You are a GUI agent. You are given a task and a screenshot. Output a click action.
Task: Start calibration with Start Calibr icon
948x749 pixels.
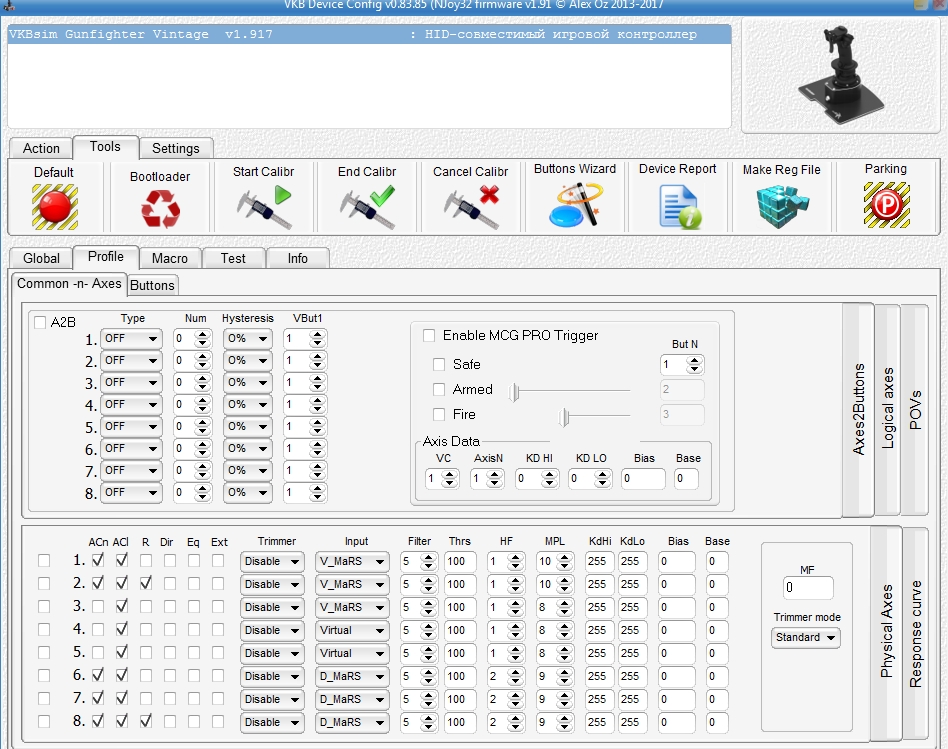[264, 208]
